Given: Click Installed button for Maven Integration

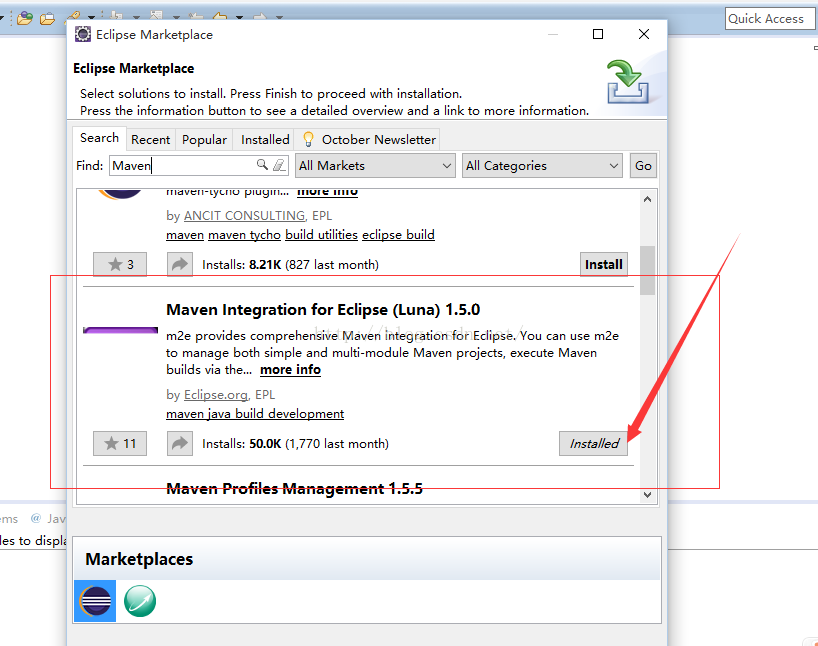Looking at the screenshot, I should pyautogui.click(x=594, y=444).
